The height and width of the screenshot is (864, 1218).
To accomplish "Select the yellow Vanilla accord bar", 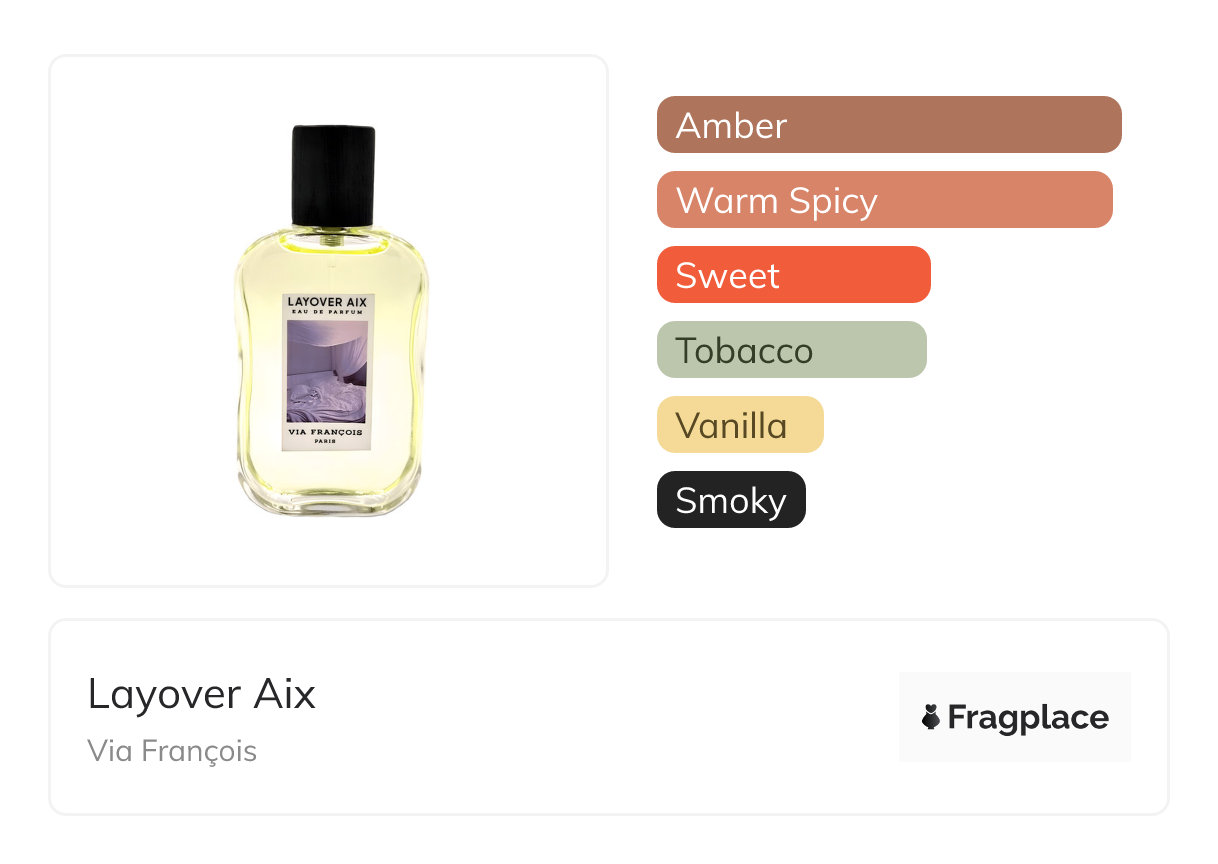I will [x=740, y=425].
